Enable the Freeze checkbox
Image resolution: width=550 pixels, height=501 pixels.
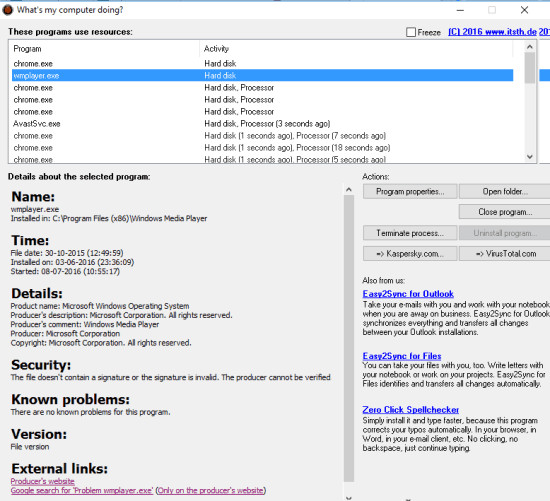pos(411,32)
